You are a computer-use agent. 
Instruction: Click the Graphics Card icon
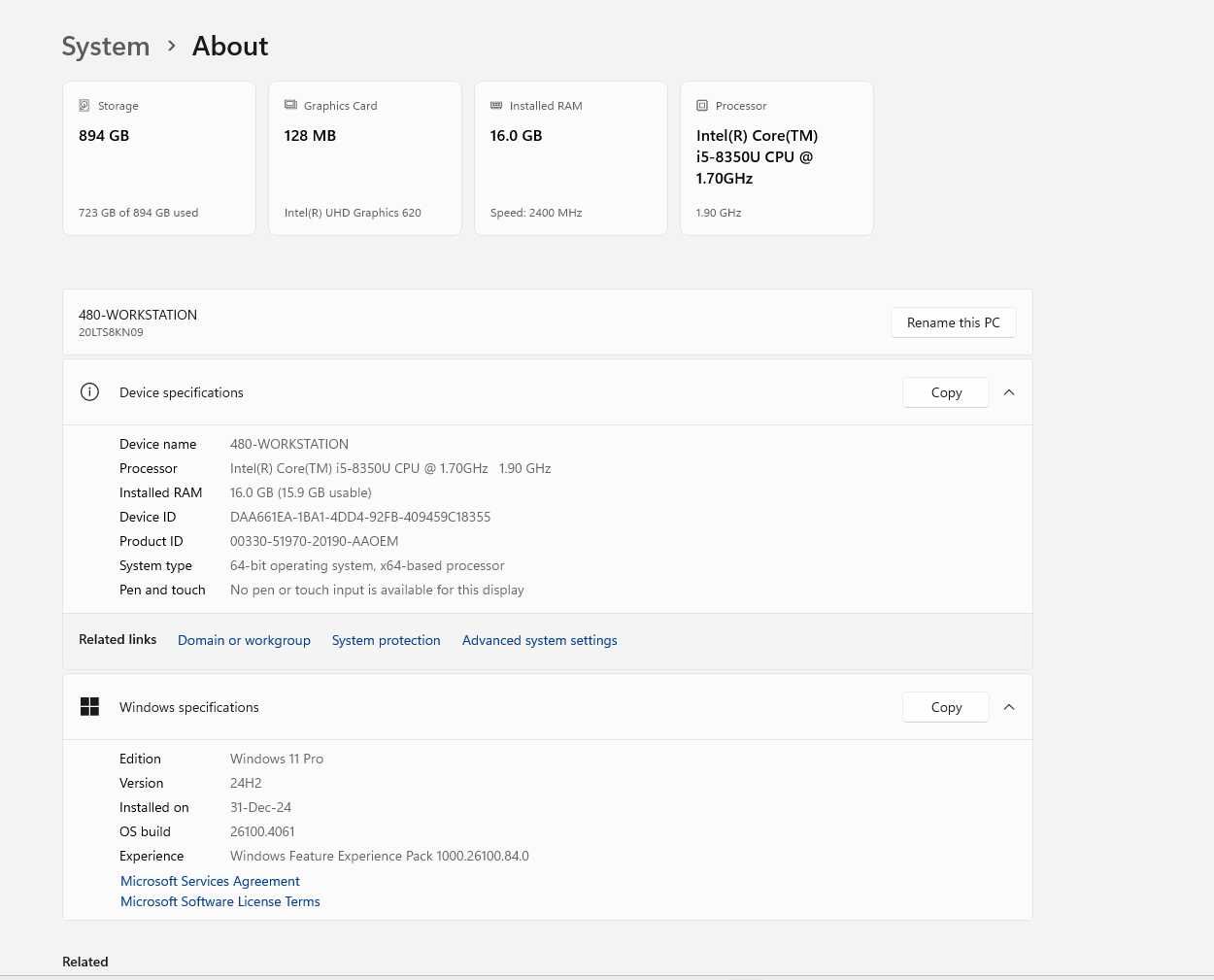pyautogui.click(x=290, y=105)
